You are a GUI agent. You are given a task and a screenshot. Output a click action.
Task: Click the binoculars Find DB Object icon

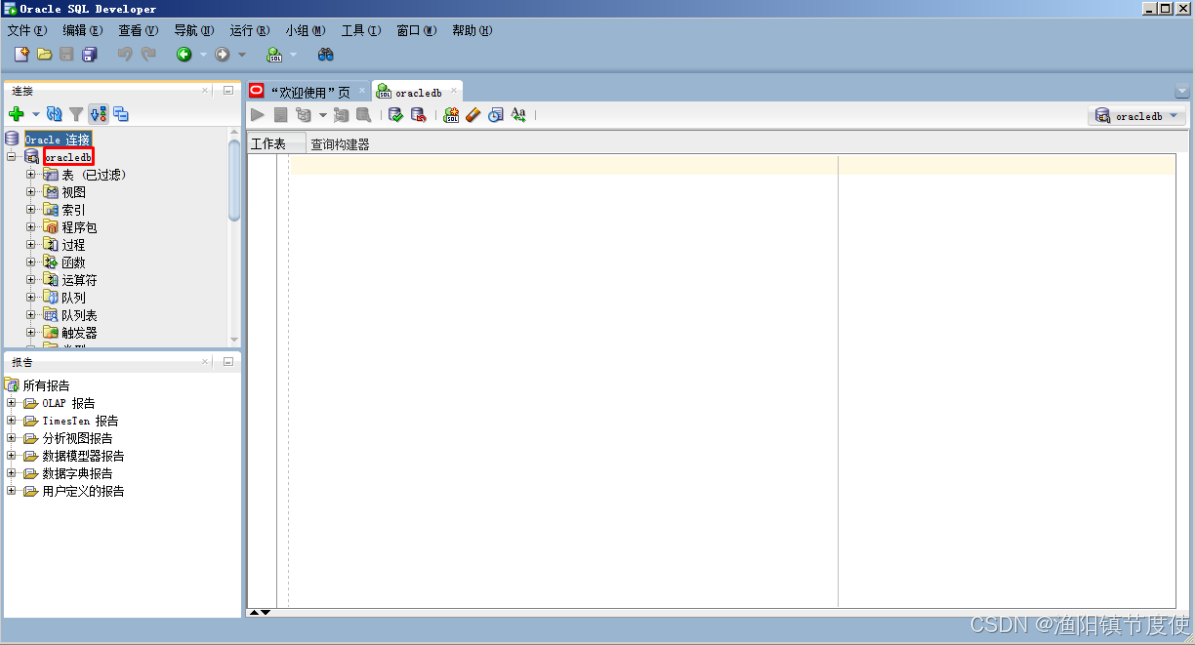(325, 54)
